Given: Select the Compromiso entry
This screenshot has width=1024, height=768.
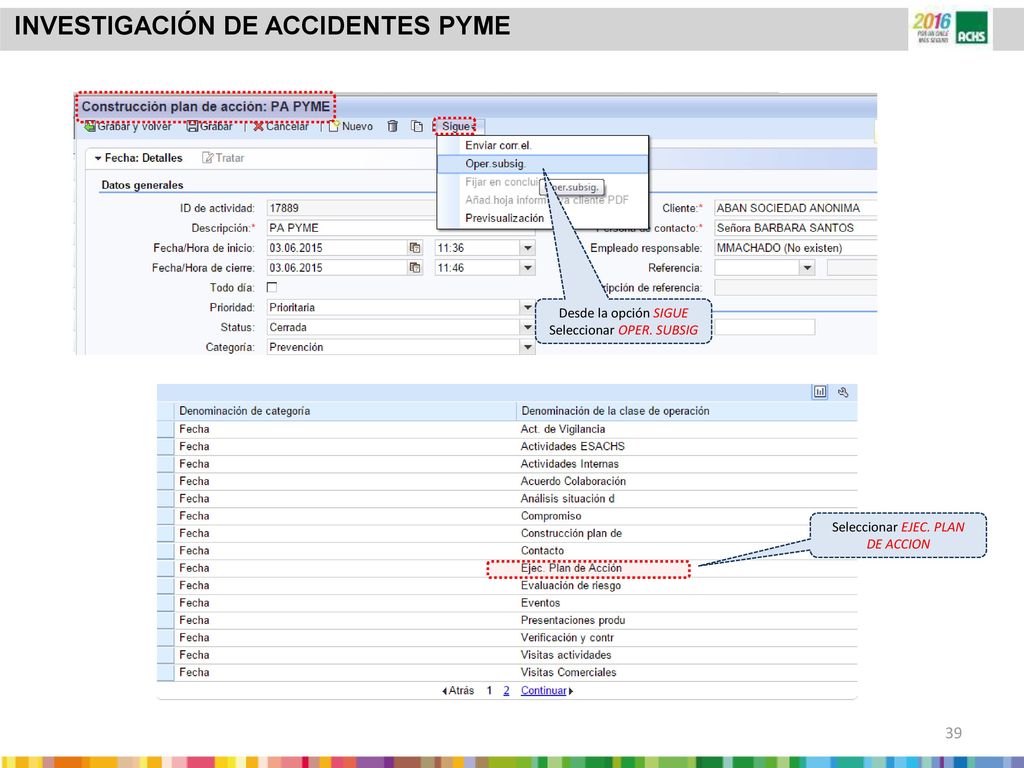Looking at the screenshot, I should tap(551, 516).
